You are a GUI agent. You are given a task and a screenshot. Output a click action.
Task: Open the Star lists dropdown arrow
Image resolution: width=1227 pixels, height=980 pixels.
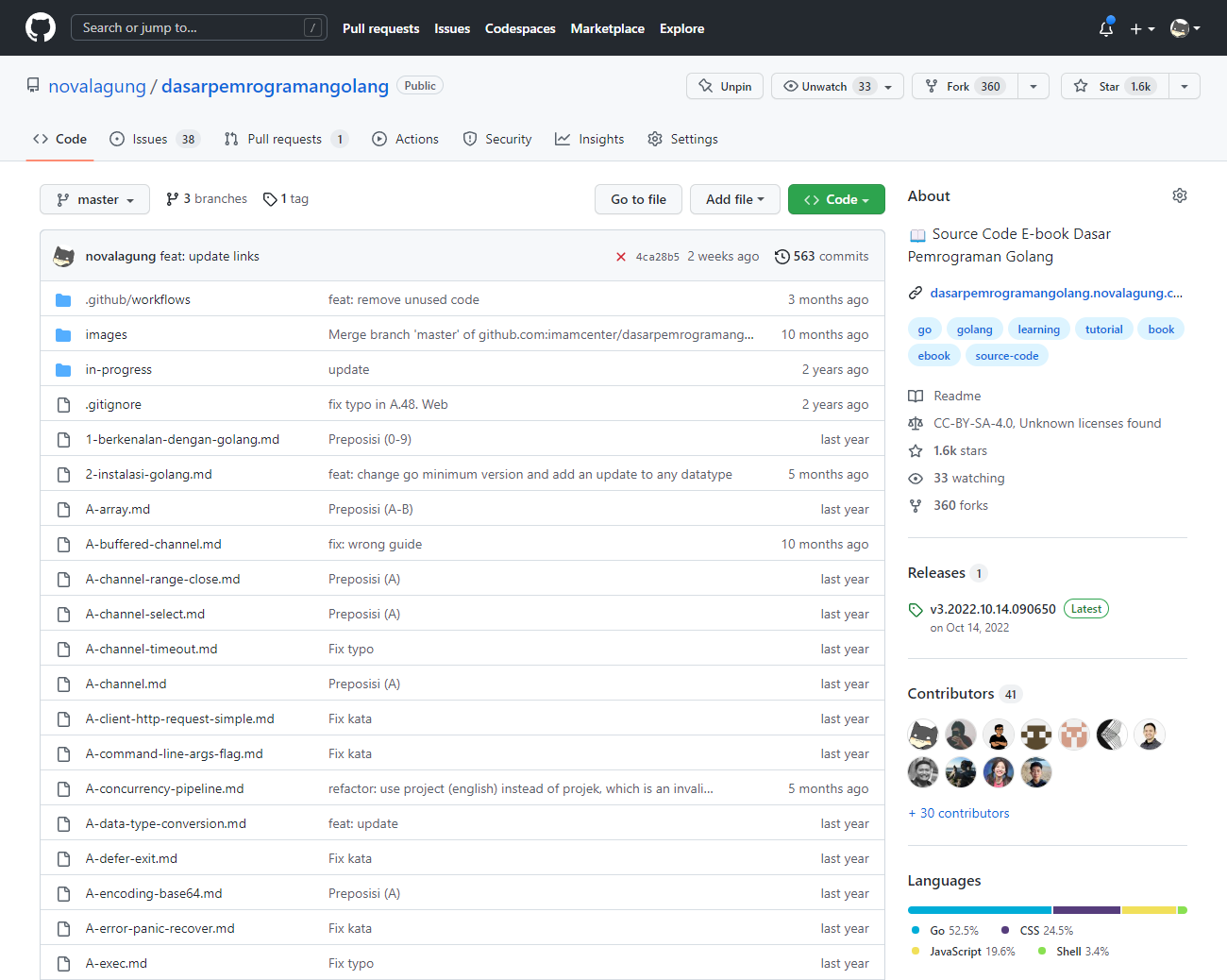(x=1184, y=86)
